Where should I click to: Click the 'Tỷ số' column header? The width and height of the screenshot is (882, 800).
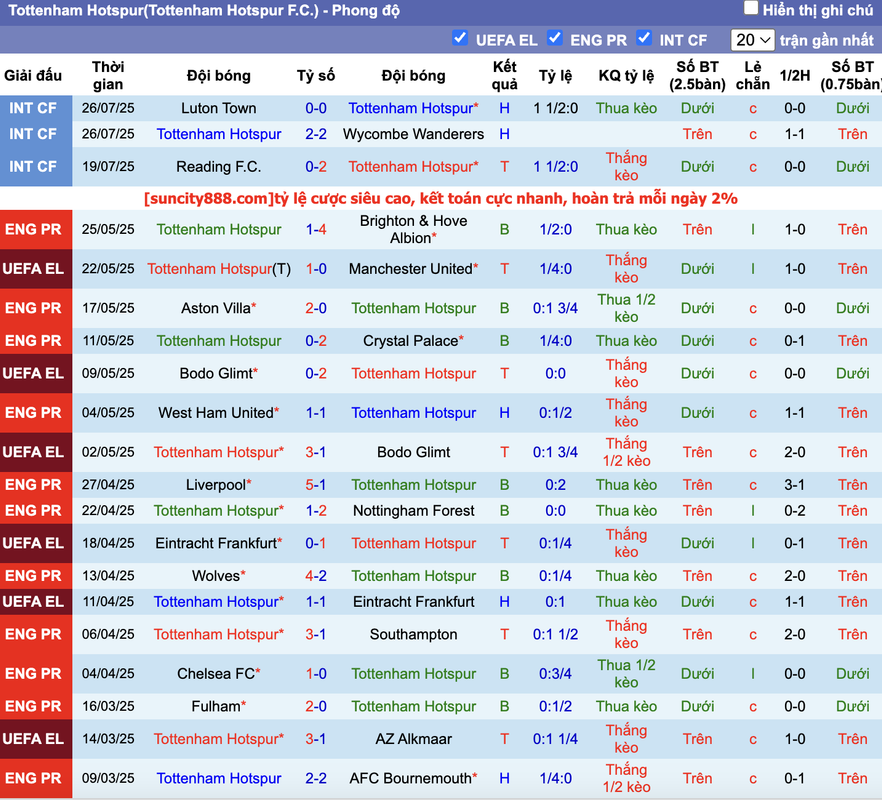tap(316, 75)
